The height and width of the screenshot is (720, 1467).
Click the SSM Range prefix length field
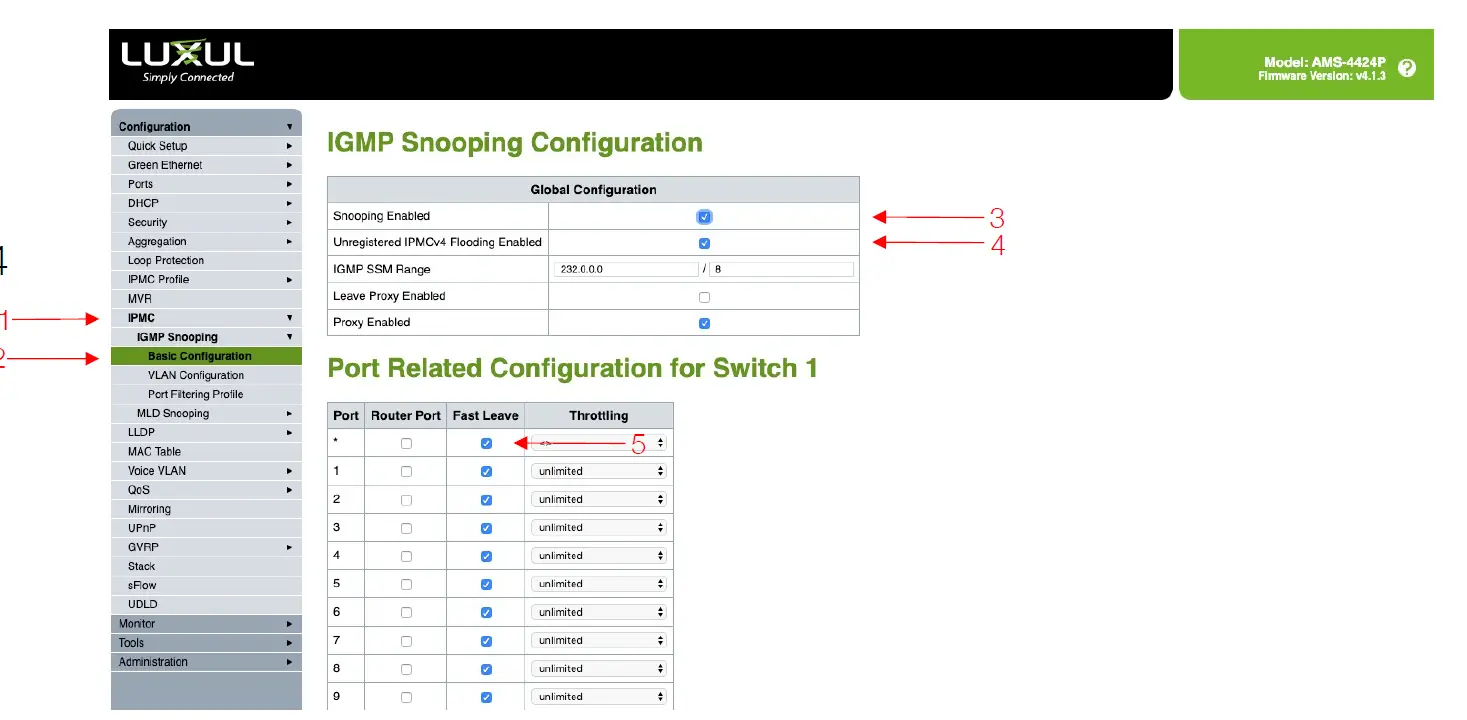[782, 268]
